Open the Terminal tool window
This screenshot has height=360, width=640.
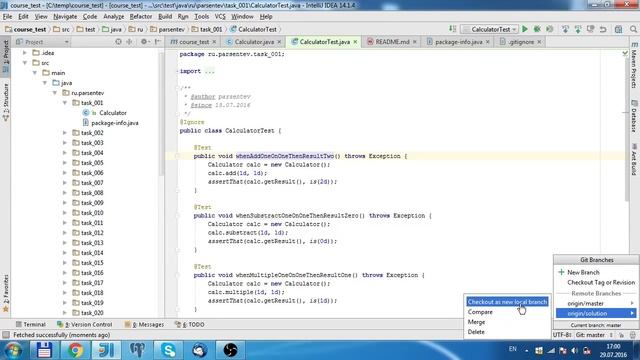(31, 324)
